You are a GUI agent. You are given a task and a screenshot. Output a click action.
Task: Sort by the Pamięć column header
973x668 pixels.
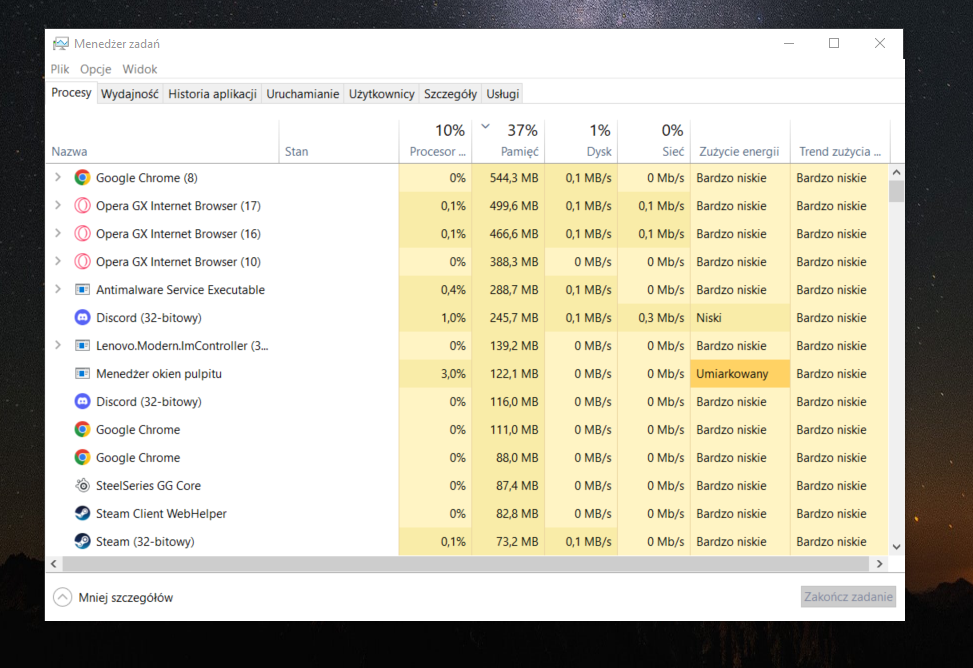pyautogui.click(x=508, y=142)
